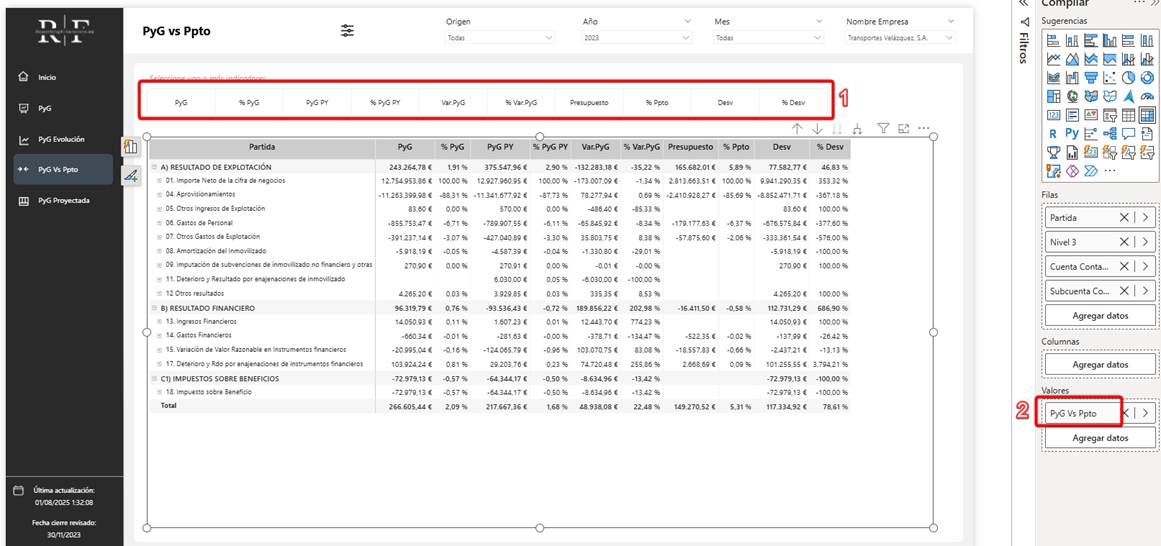The image size is (1161, 546).
Task: Choose the Python (Py) visual
Action: coord(1071,133)
